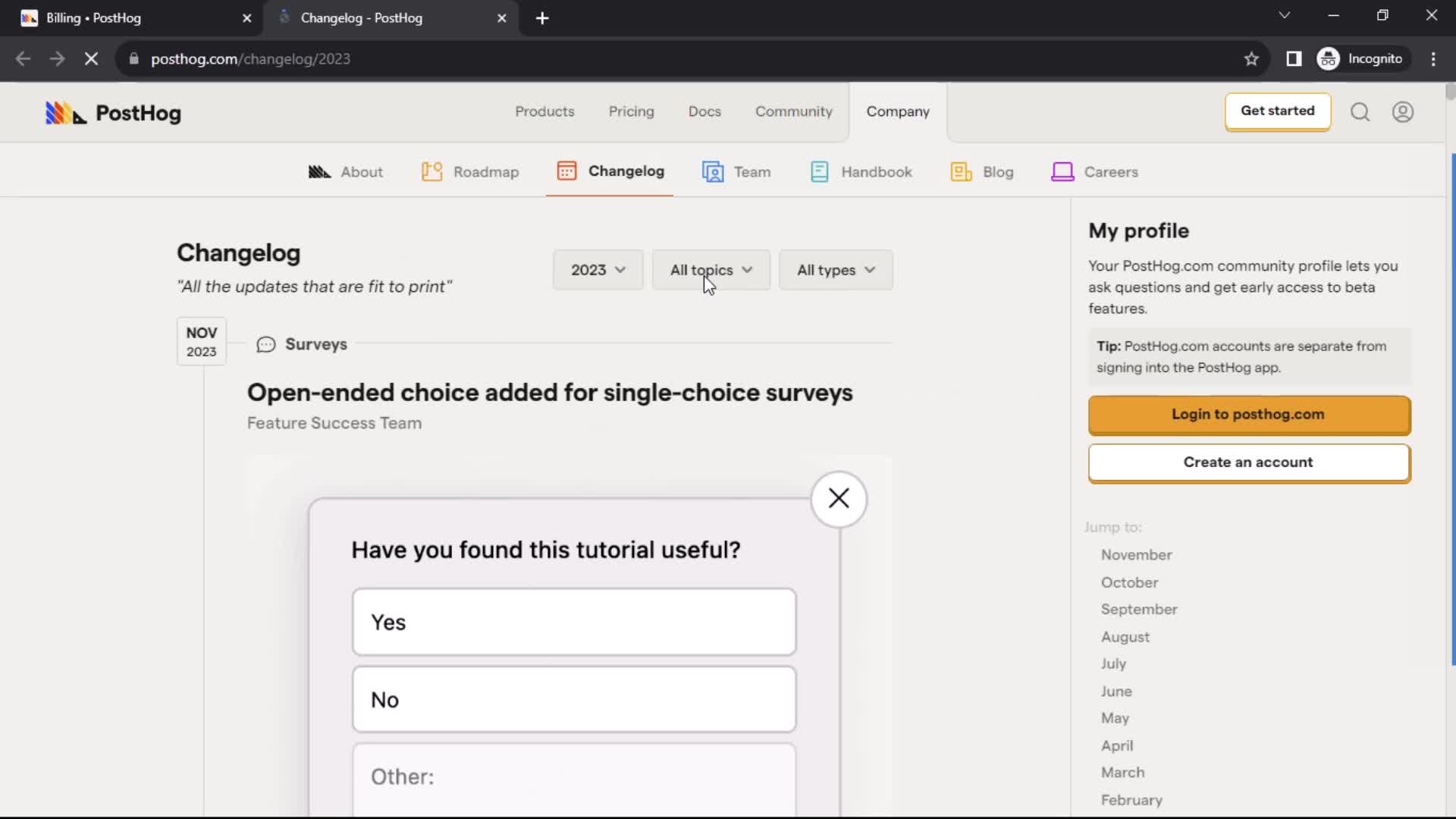The image size is (1456, 819).
Task: Close the survey popup with X
Action: (839, 498)
